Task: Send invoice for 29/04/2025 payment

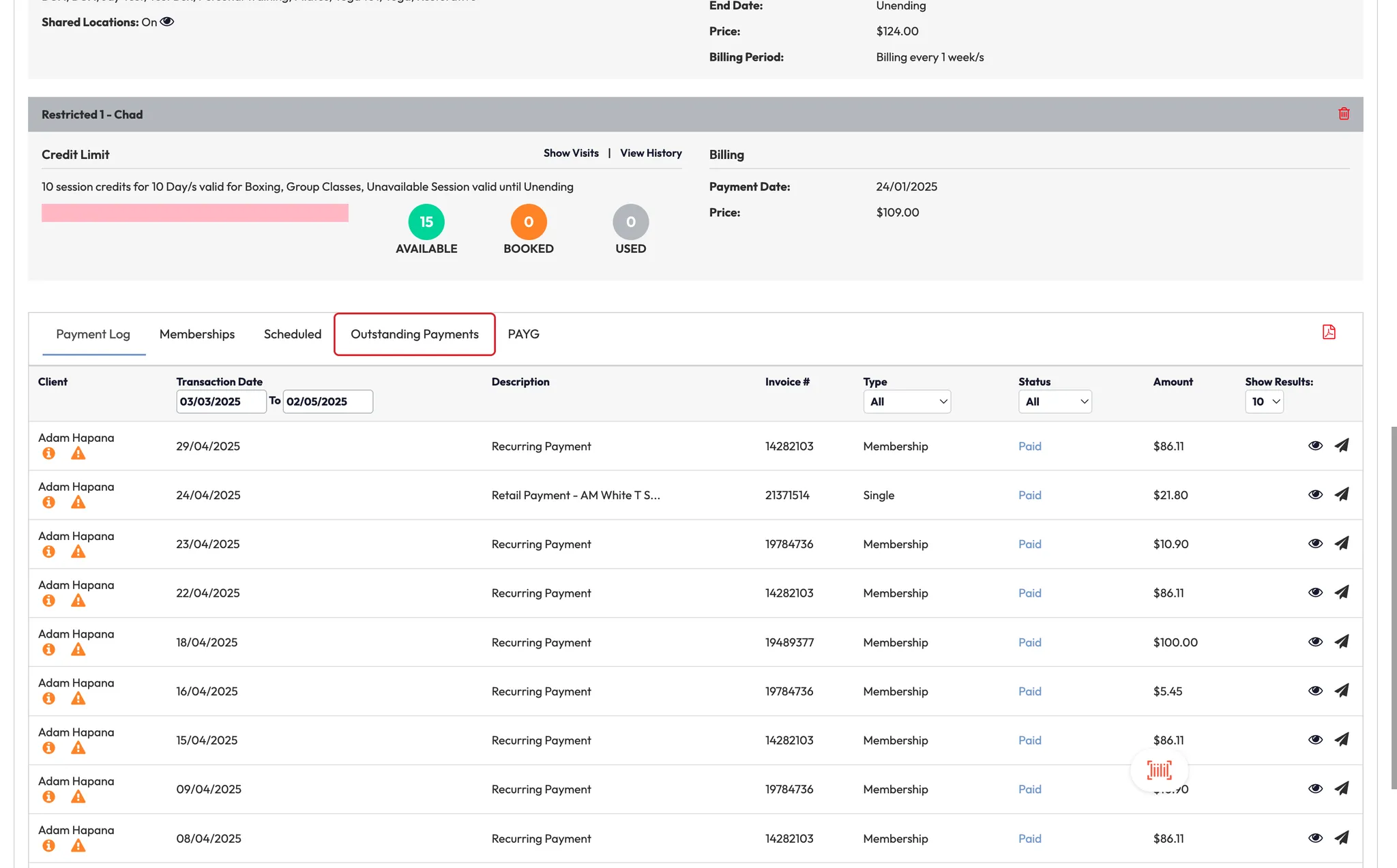Action: (1341, 445)
